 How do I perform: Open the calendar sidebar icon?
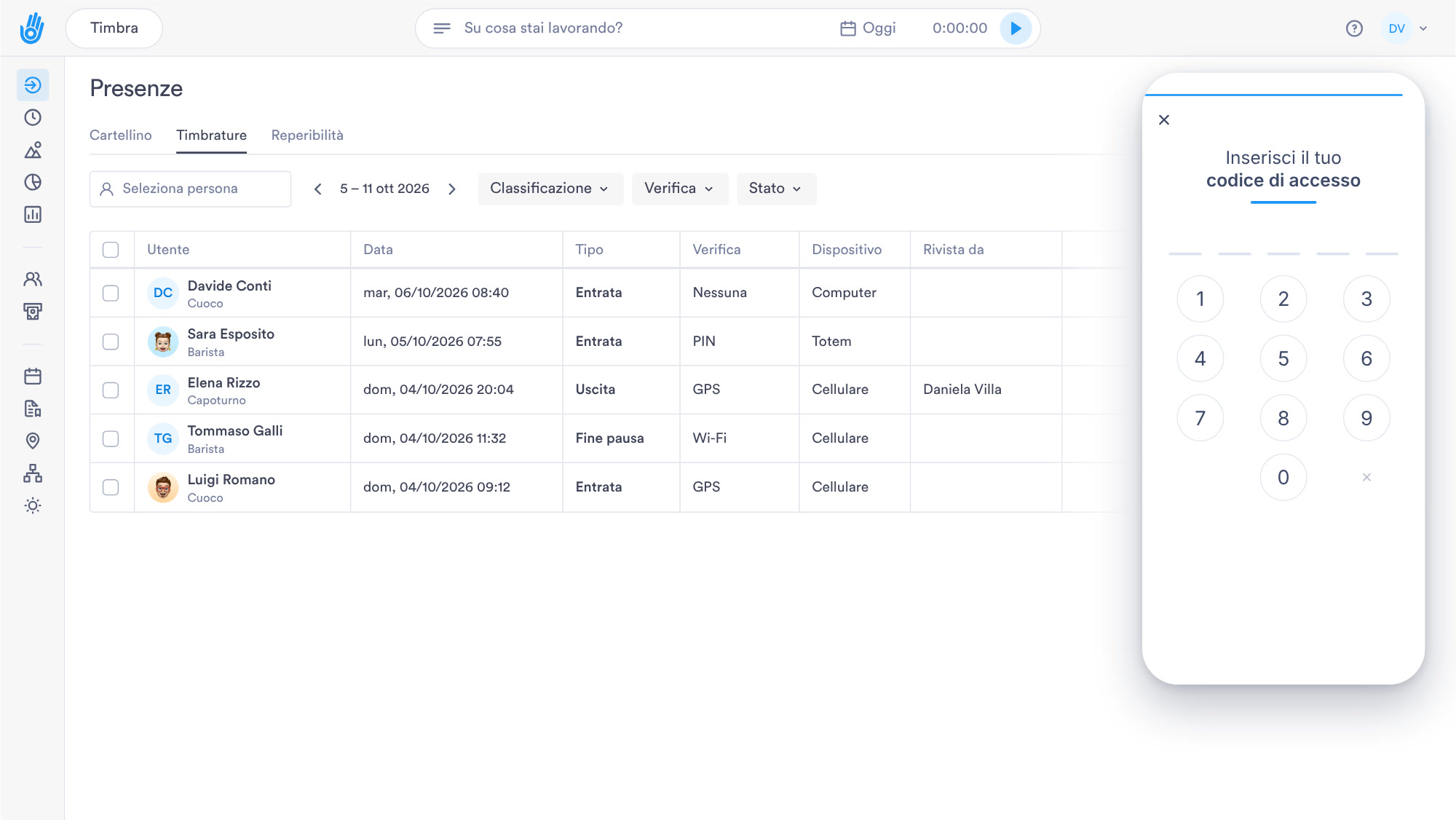[x=33, y=377]
